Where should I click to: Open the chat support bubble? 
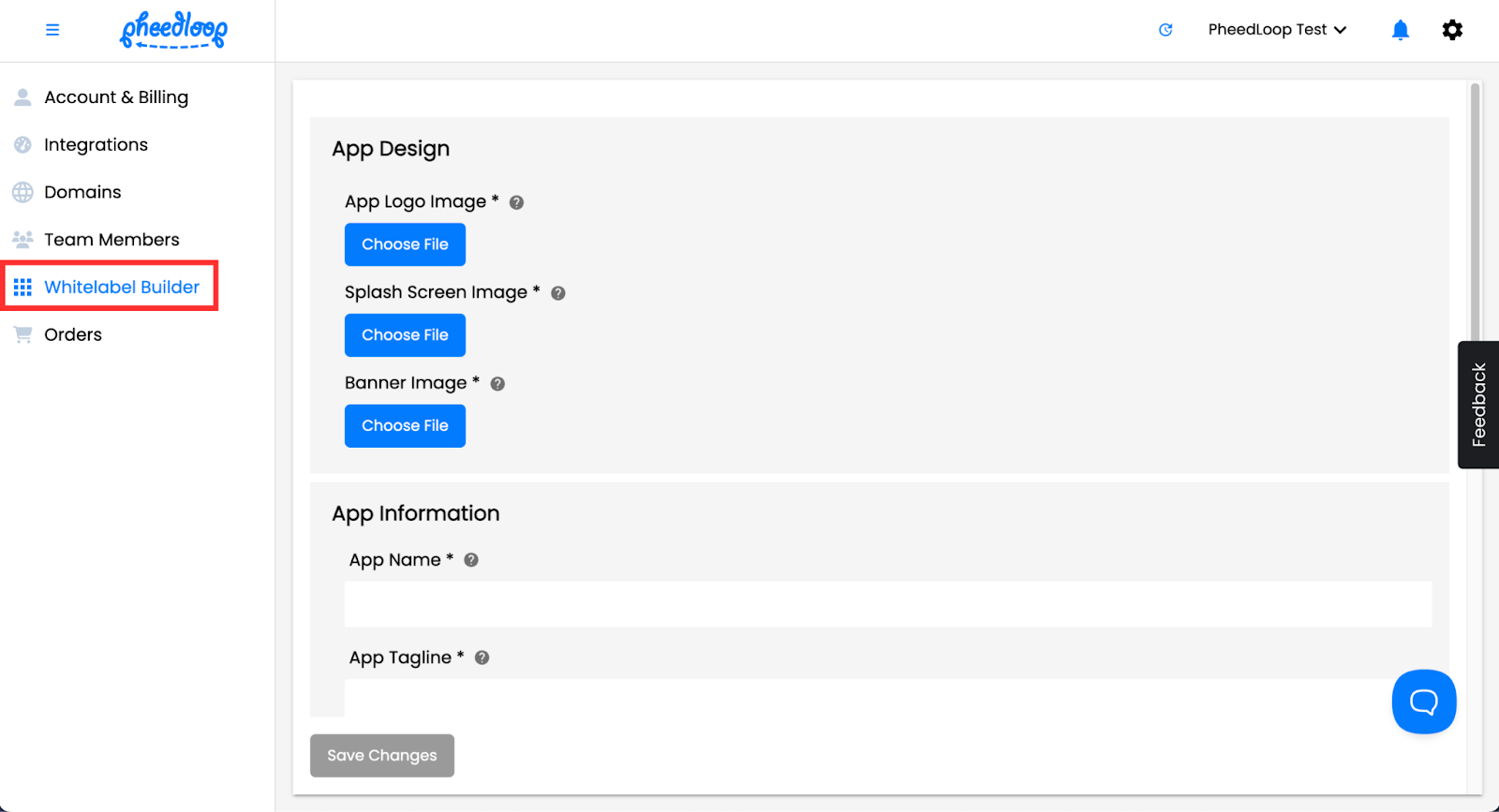click(x=1423, y=701)
